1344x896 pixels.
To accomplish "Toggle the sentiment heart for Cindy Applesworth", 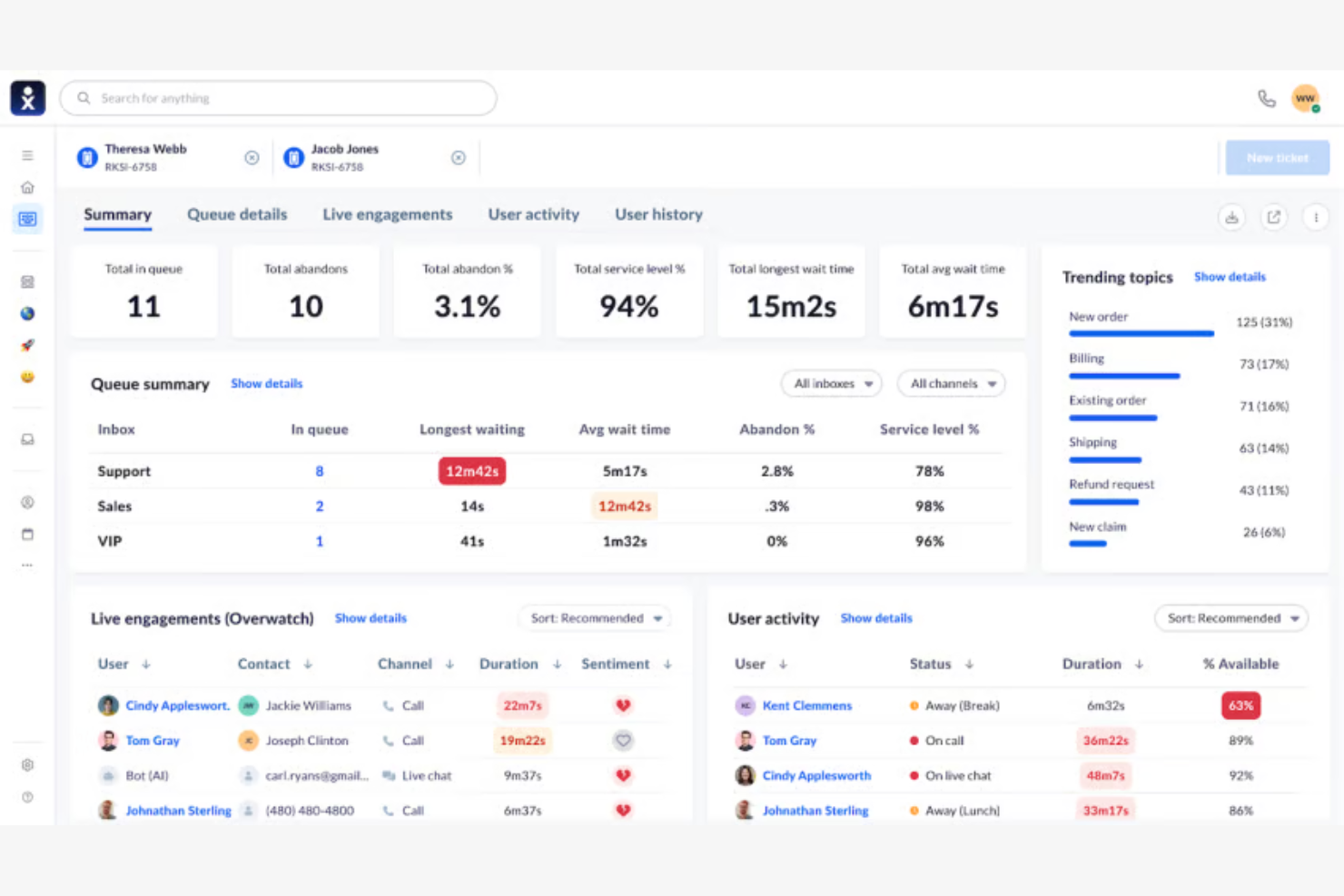I will 623,705.
